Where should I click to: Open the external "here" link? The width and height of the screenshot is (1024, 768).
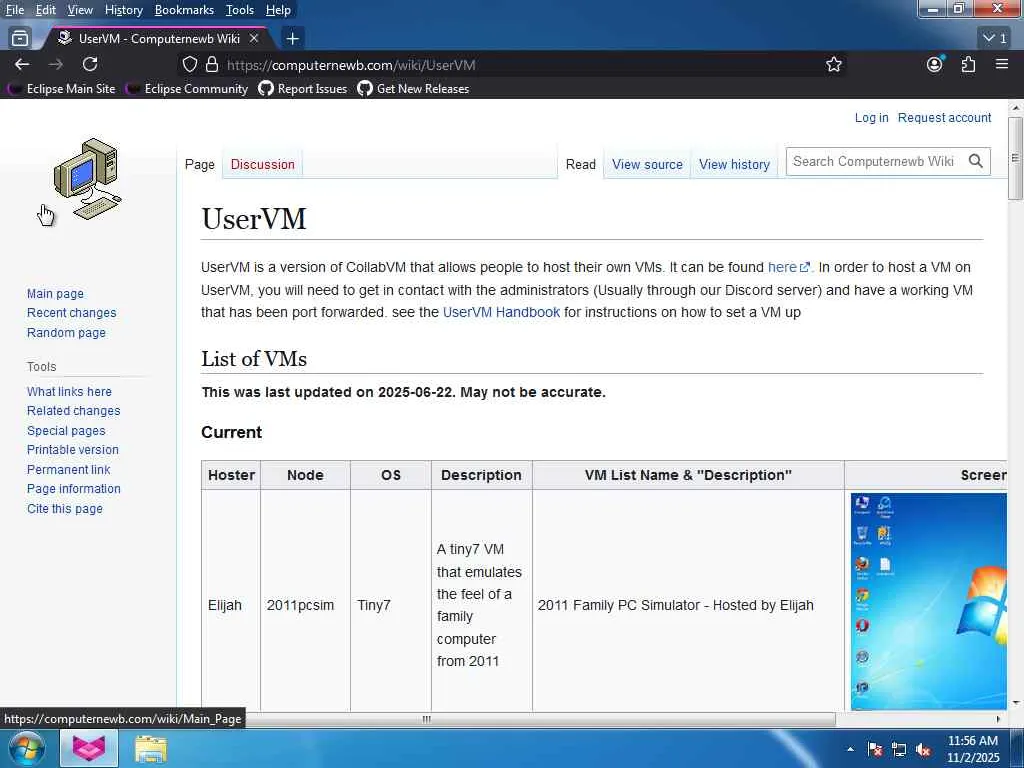(x=788, y=267)
